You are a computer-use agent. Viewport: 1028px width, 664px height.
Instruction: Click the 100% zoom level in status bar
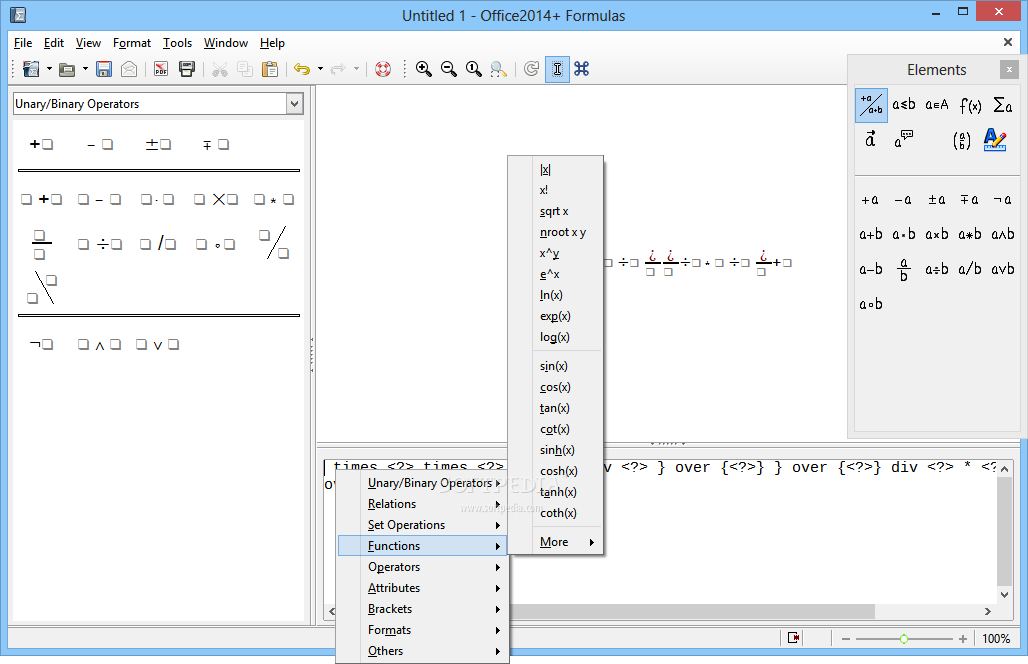point(996,638)
